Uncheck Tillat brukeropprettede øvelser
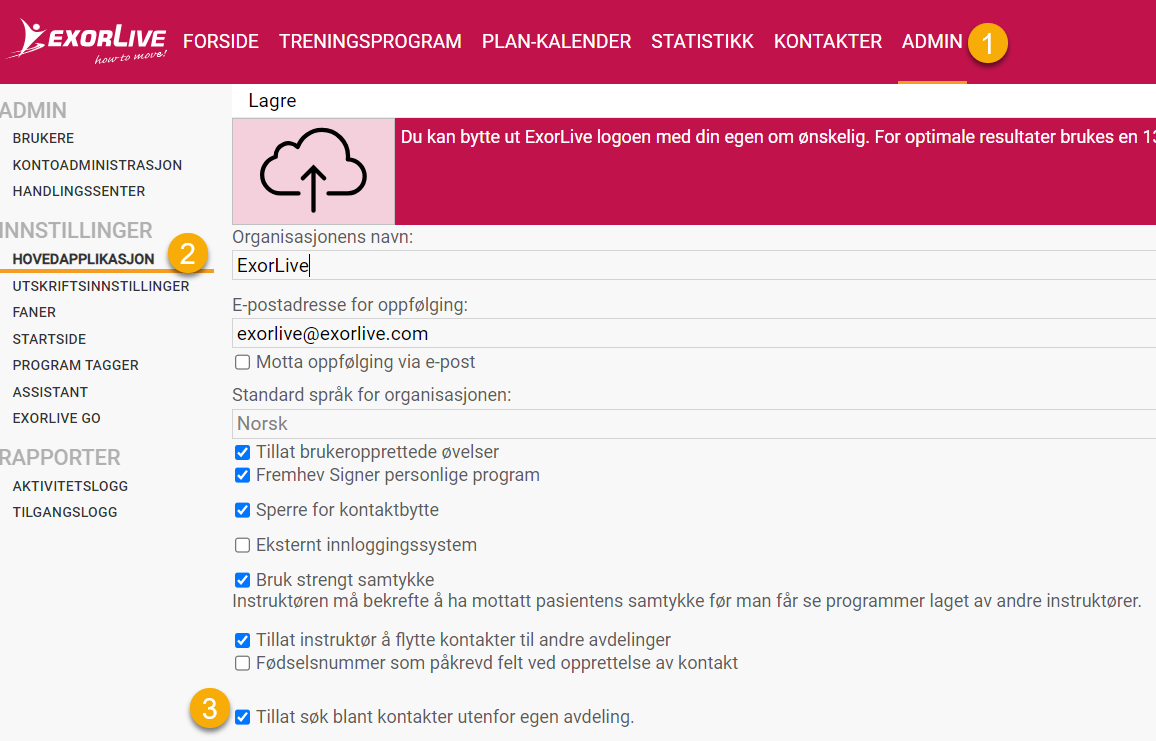This screenshot has height=741, width=1156. point(243,452)
